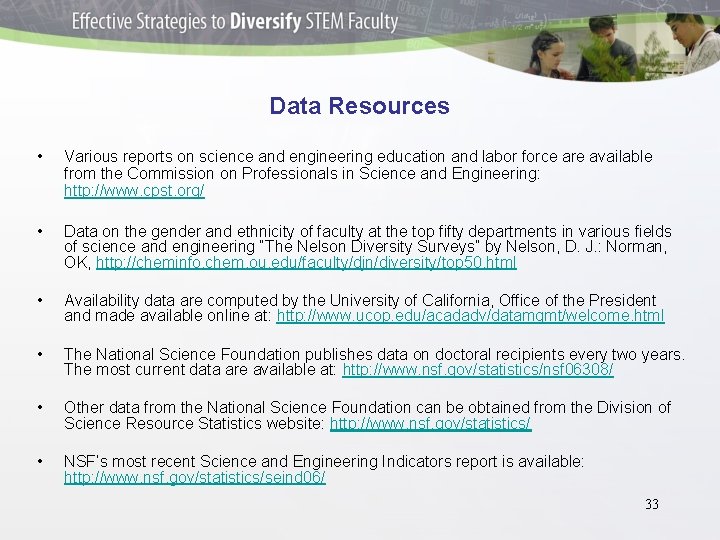Click text 'The National Science Foundation publishes data'

[x=234, y=354]
